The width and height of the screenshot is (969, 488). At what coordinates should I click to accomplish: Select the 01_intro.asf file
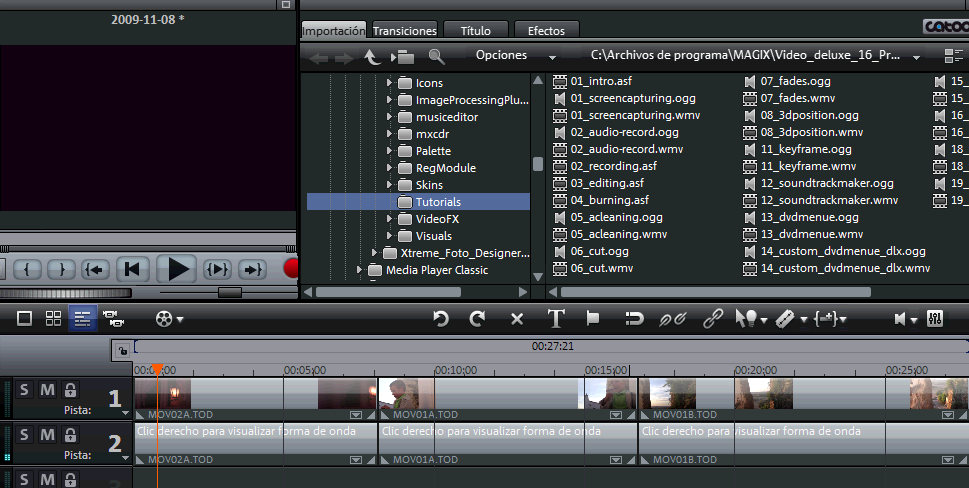601,82
